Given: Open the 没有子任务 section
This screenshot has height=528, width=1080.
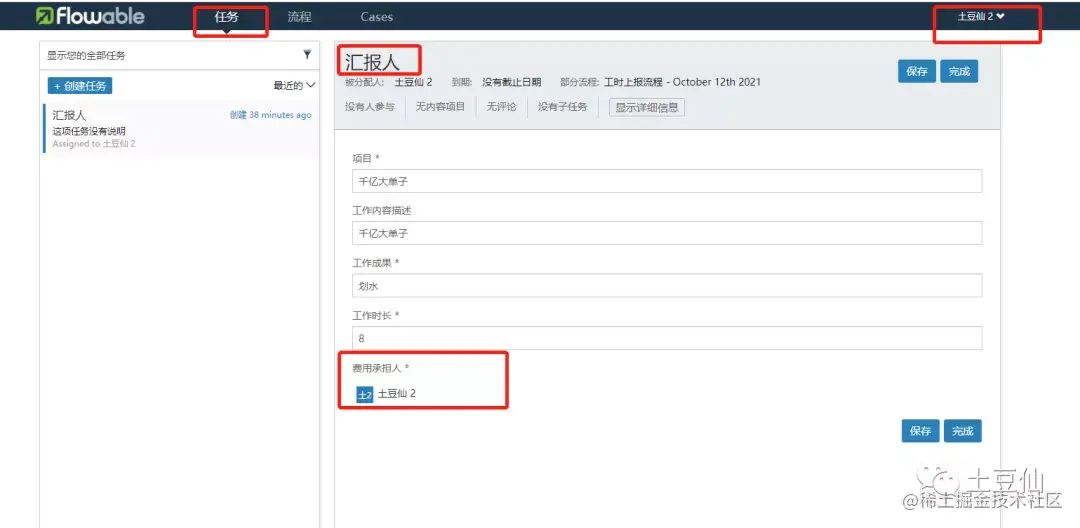Looking at the screenshot, I should pos(563,107).
